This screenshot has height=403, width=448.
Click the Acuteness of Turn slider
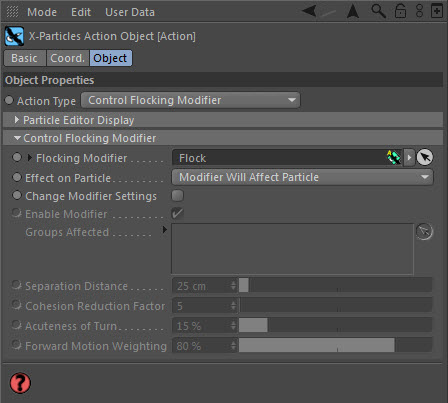tap(335, 325)
